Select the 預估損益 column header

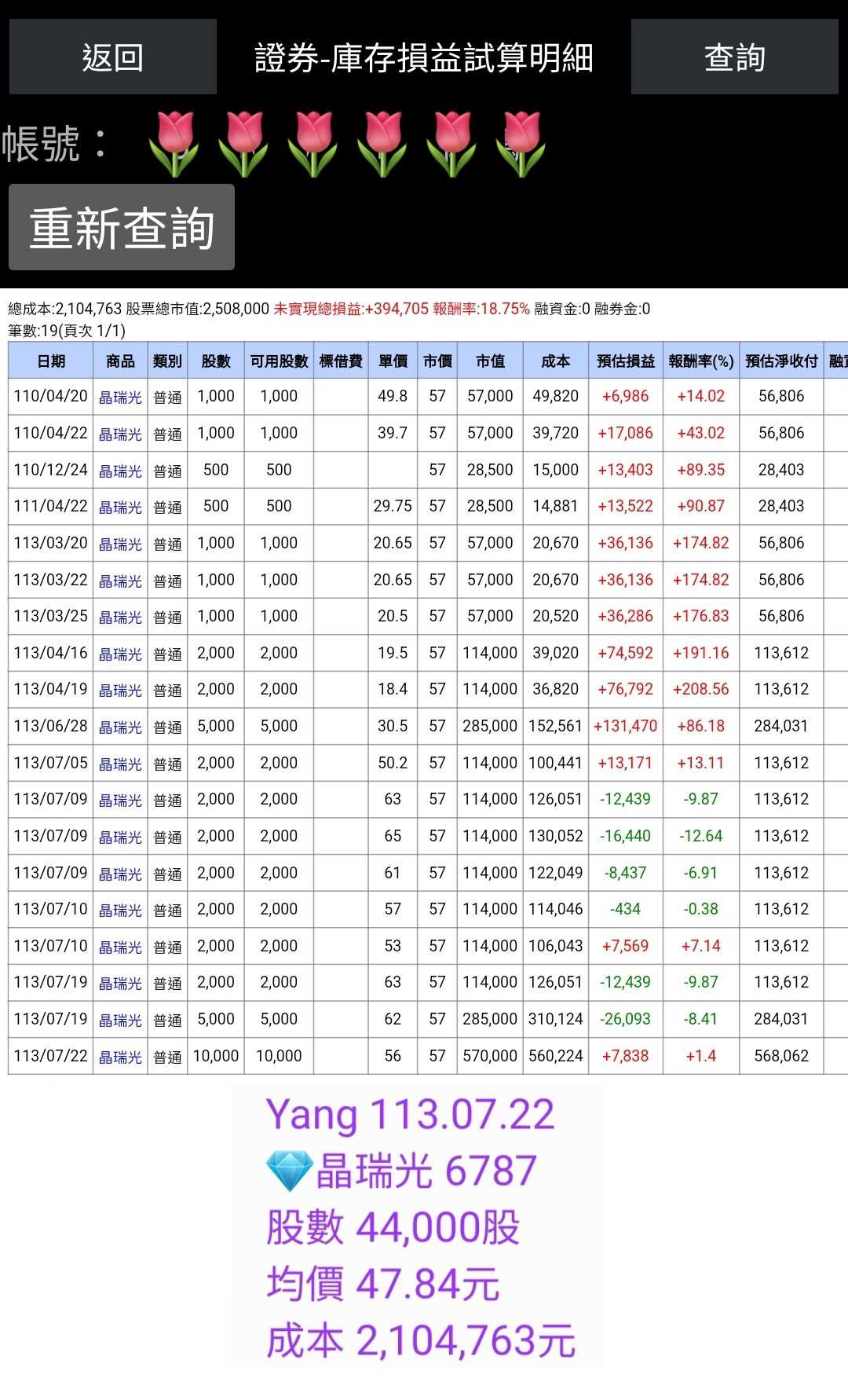[x=625, y=361]
